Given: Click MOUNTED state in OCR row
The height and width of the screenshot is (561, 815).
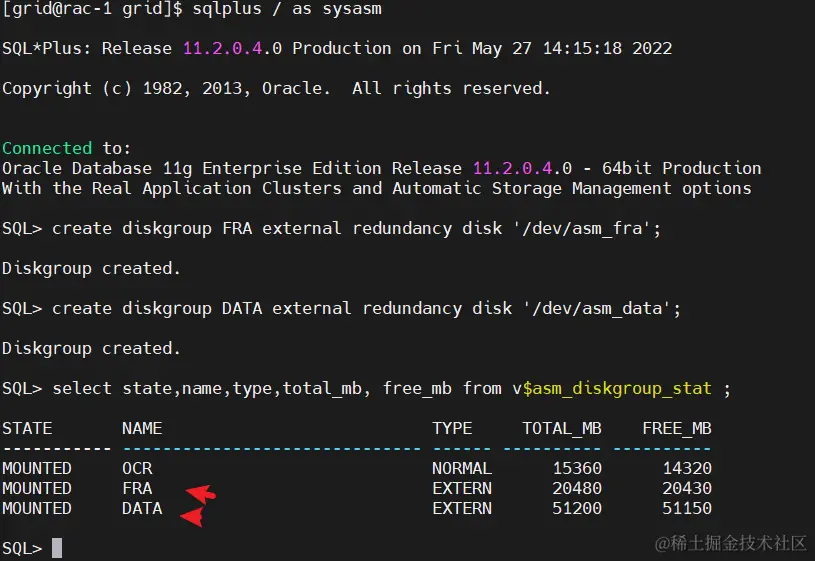Looking at the screenshot, I should [x=37, y=468].
